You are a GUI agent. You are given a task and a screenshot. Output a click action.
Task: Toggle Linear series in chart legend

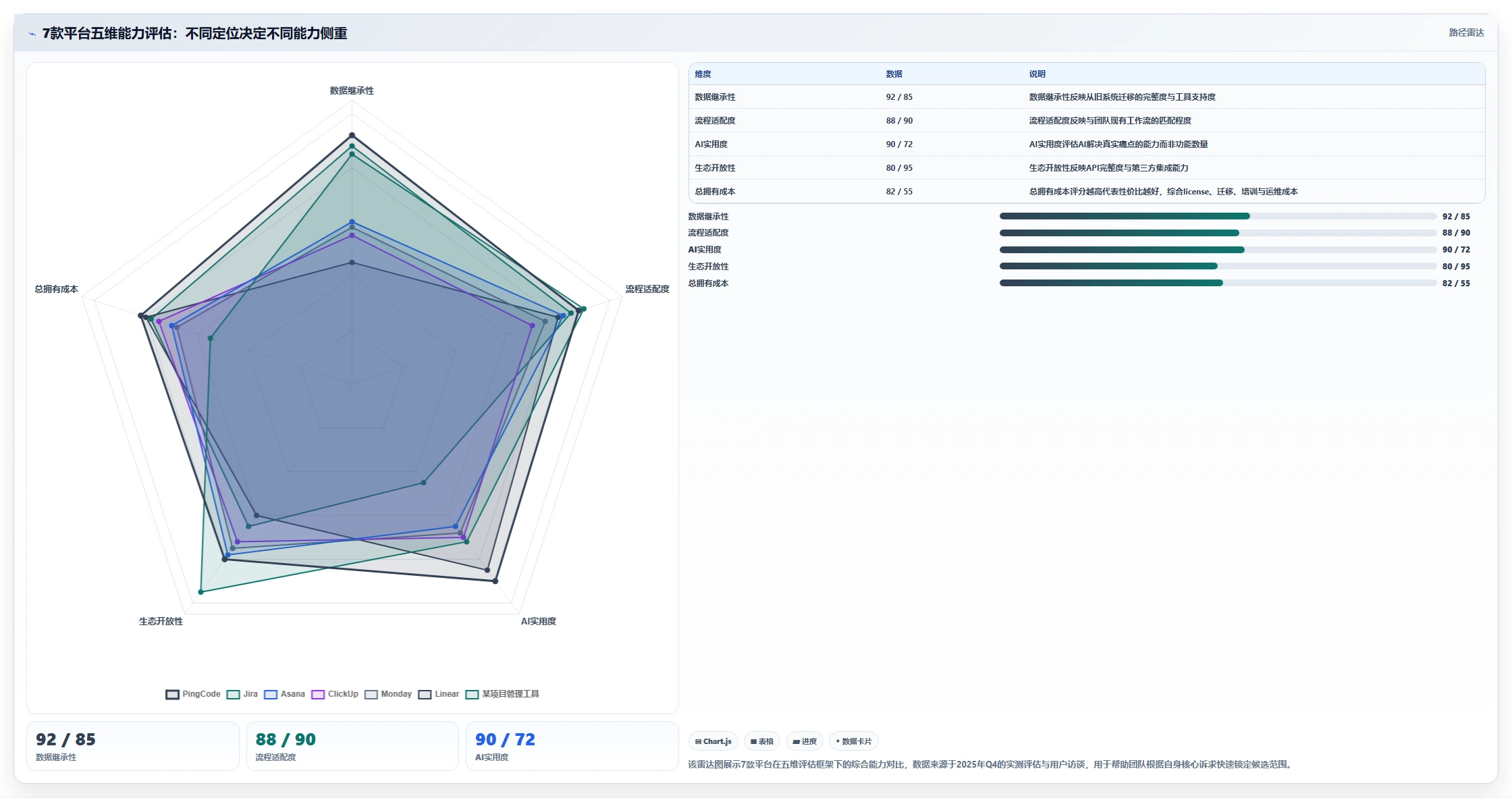pyautogui.click(x=439, y=694)
